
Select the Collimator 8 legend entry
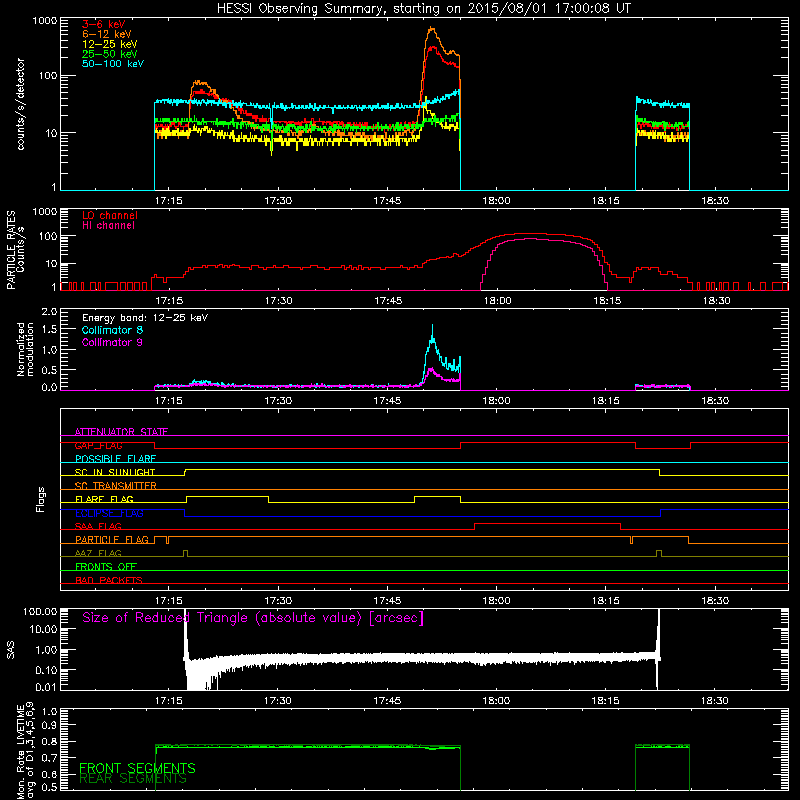pos(112,330)
